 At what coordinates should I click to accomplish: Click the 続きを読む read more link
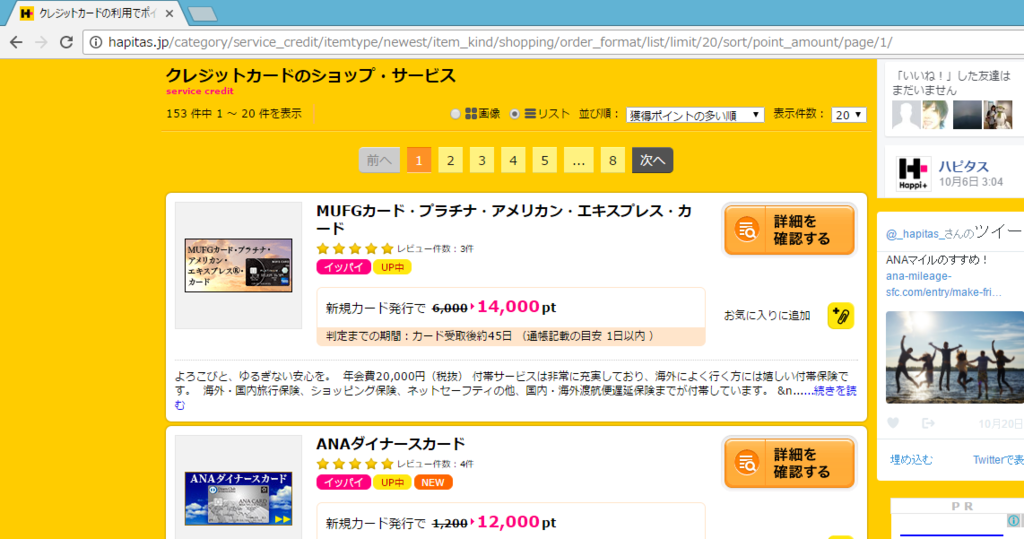835,391
